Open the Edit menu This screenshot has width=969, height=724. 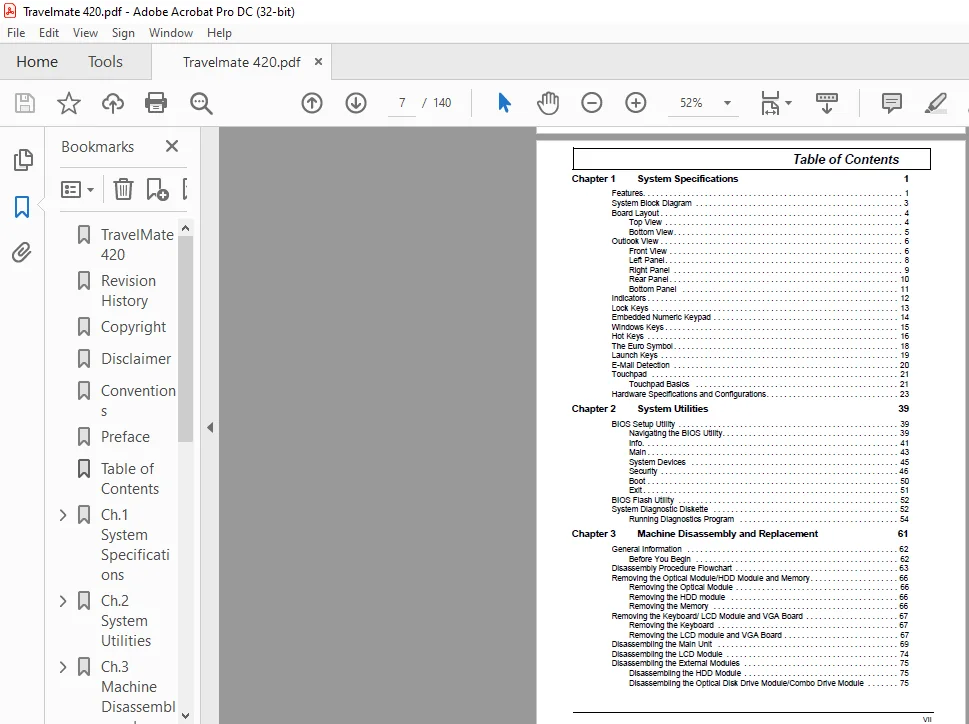click(x=49, y=33)
